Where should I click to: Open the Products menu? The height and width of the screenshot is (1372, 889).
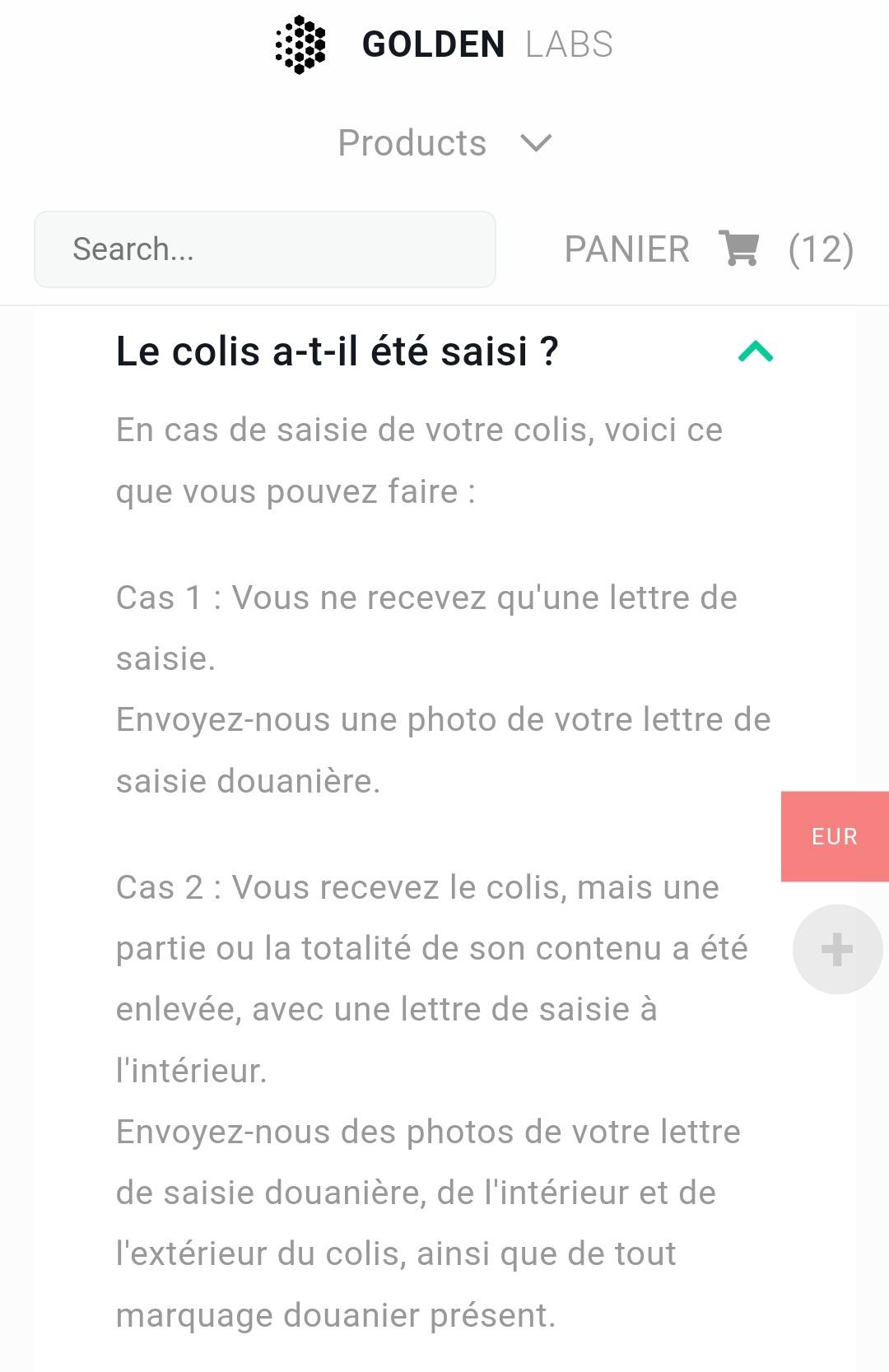point(412,143)
